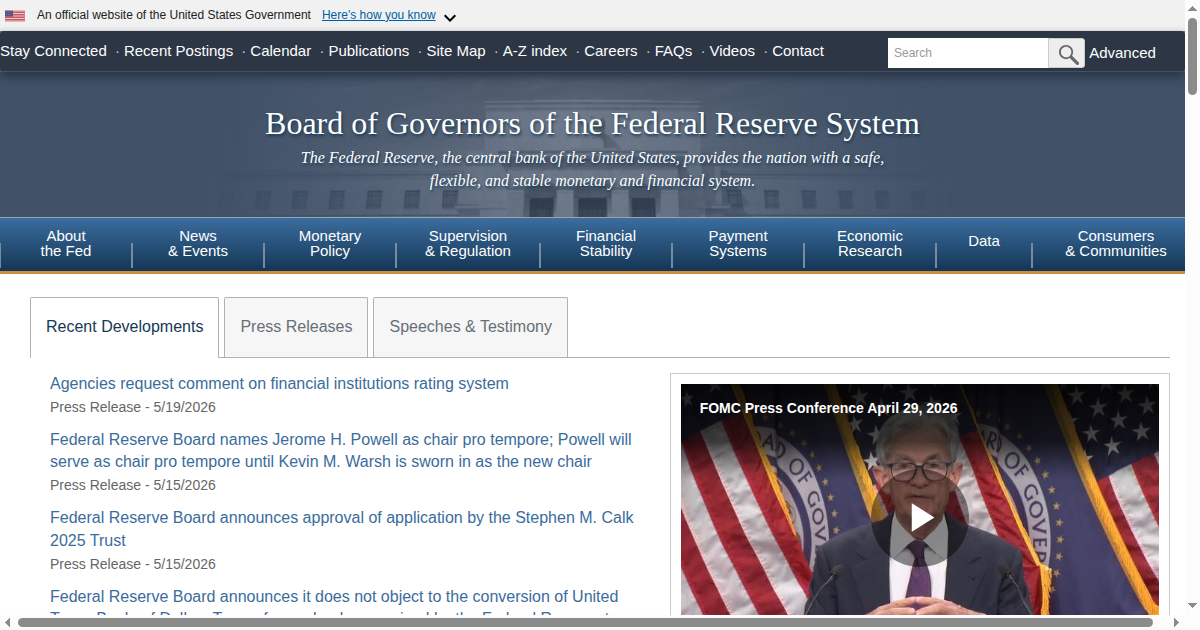1200x630 pixels.
Task: Open Consumers & Communities menu
Action: (1116, 244)
